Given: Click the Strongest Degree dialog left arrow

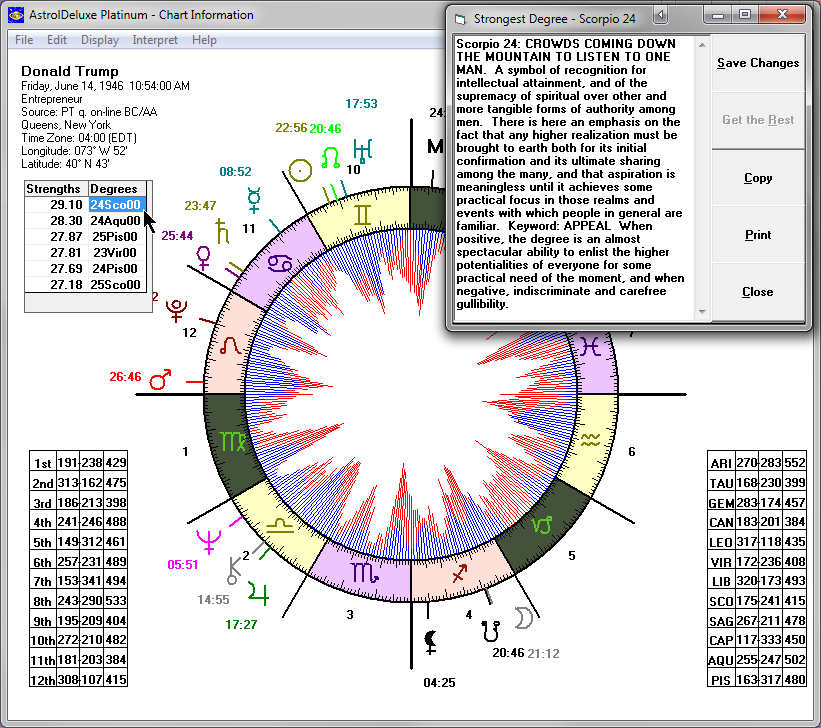Looking at the screenshot, I should point(659,15).
